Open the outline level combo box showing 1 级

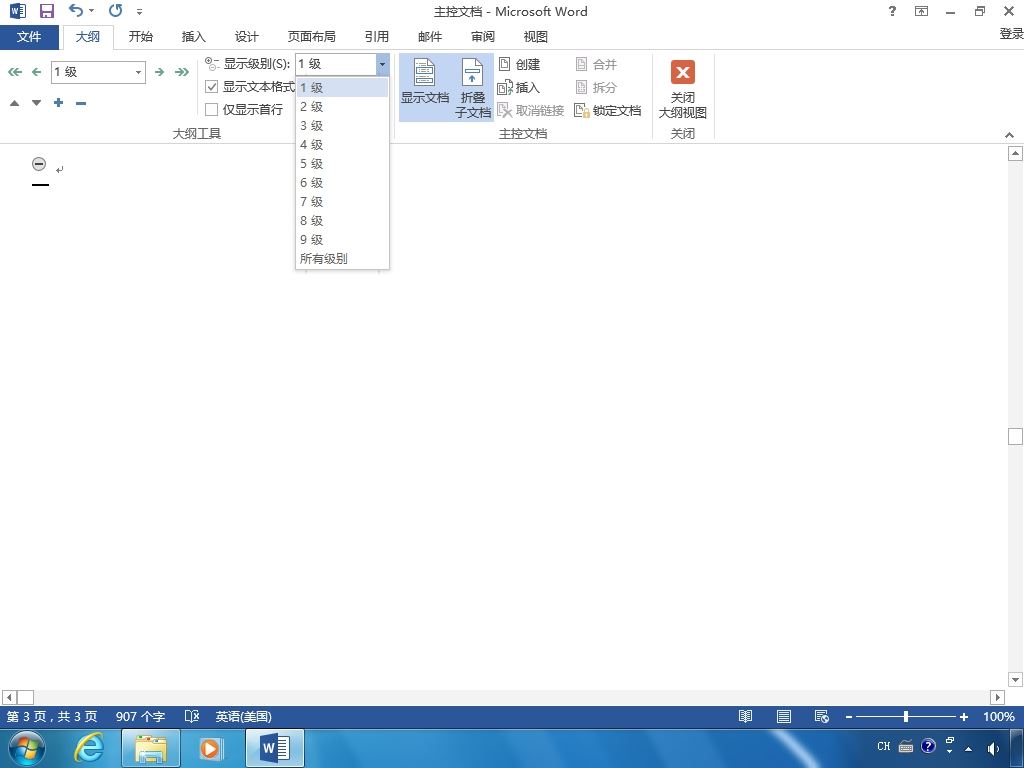point(98,72)
